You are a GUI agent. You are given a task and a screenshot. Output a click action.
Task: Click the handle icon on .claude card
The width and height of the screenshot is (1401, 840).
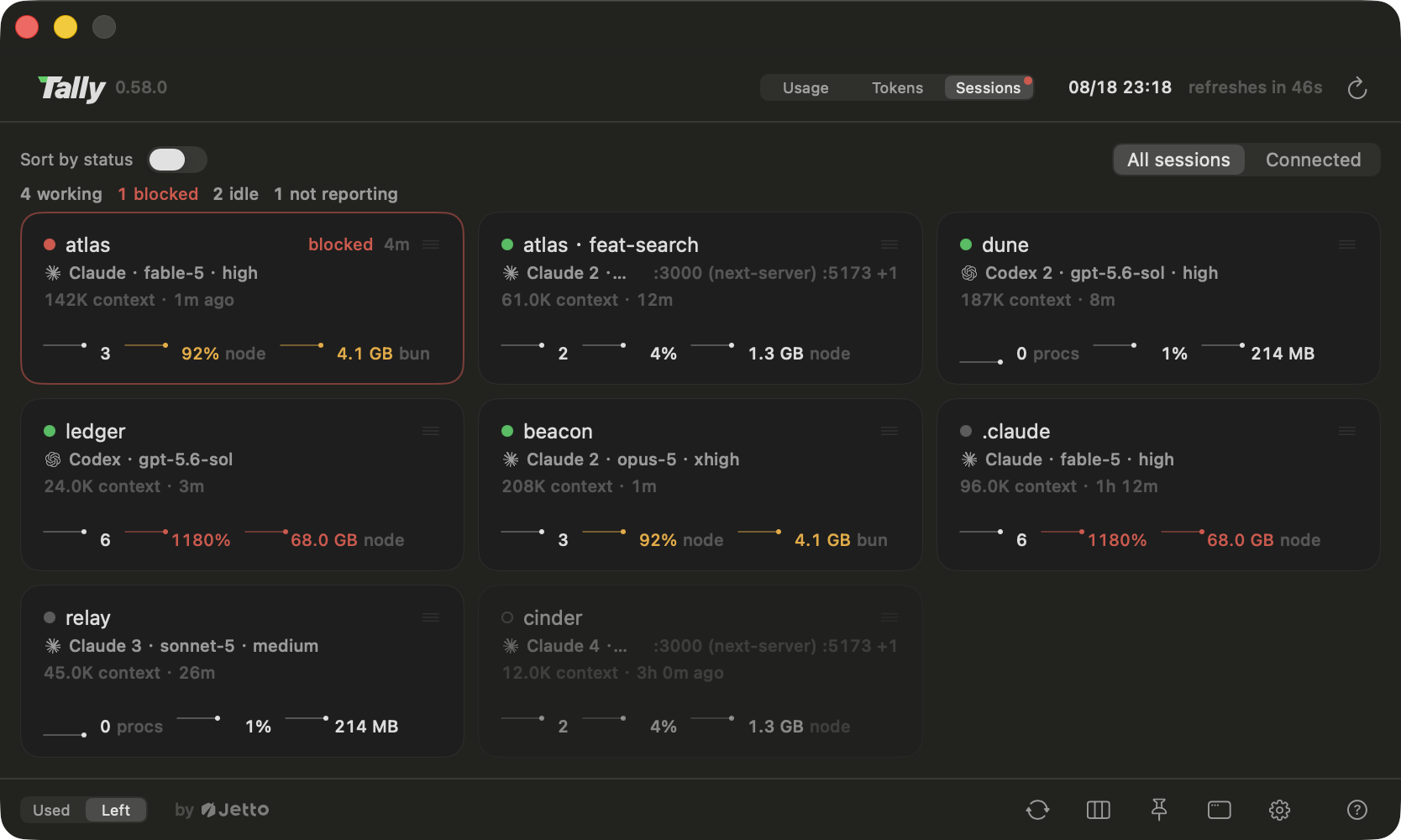point(1347,431)
